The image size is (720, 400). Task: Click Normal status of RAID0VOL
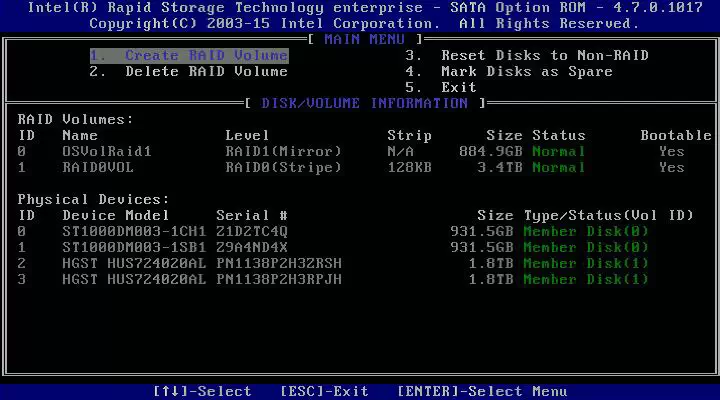(558, 168)
